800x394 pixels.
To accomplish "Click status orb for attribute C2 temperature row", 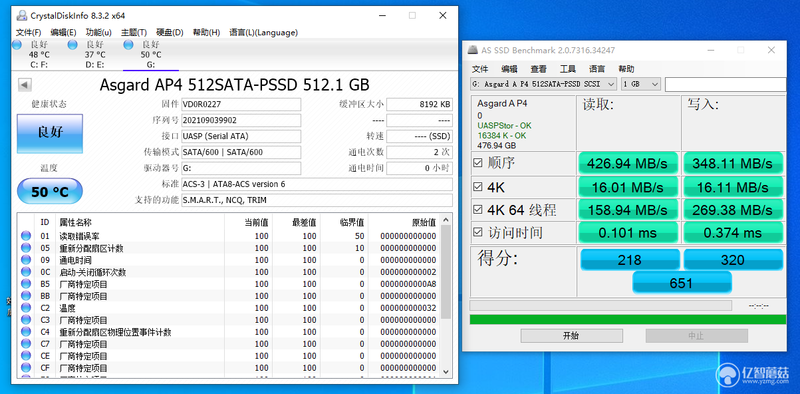I will pos(26,308).
